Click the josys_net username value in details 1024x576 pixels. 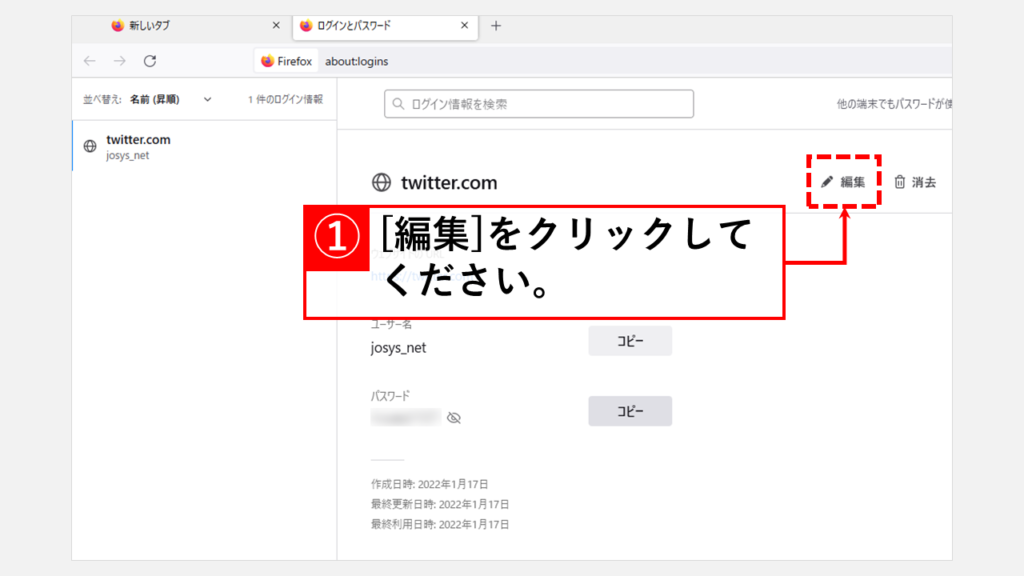[398, 348]
